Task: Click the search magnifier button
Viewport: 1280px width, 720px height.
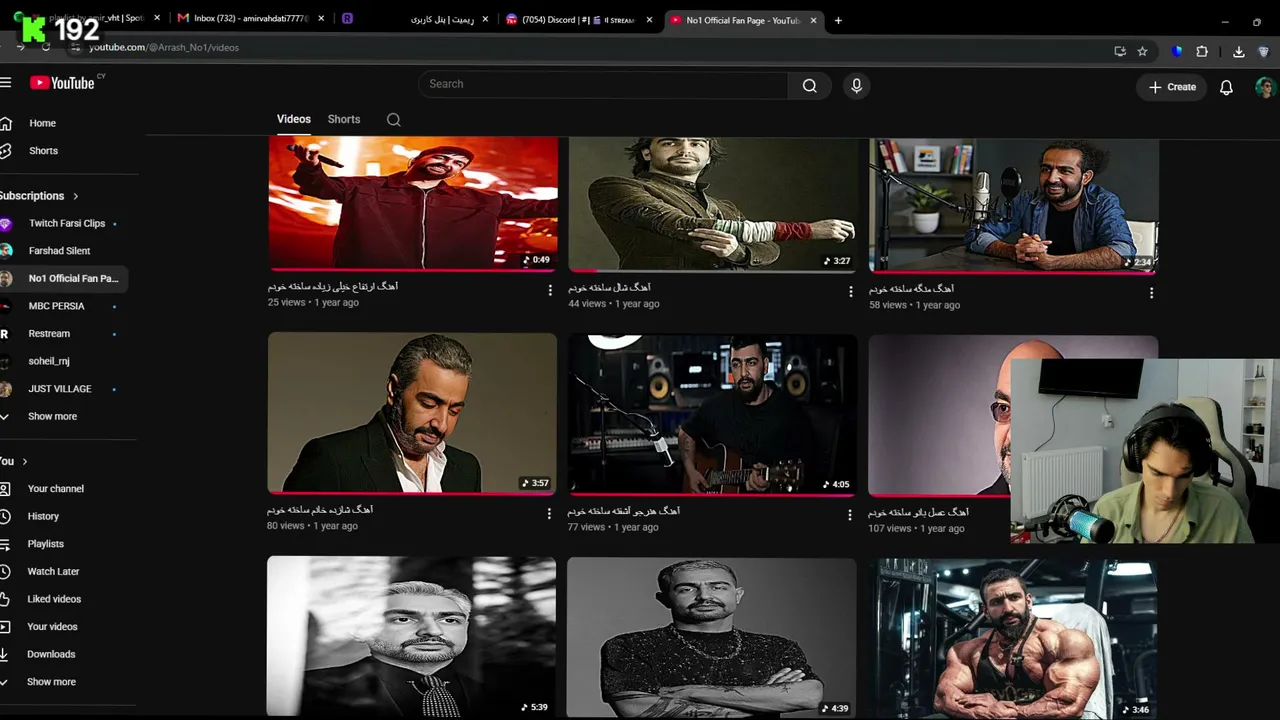Action: point(809,85)
